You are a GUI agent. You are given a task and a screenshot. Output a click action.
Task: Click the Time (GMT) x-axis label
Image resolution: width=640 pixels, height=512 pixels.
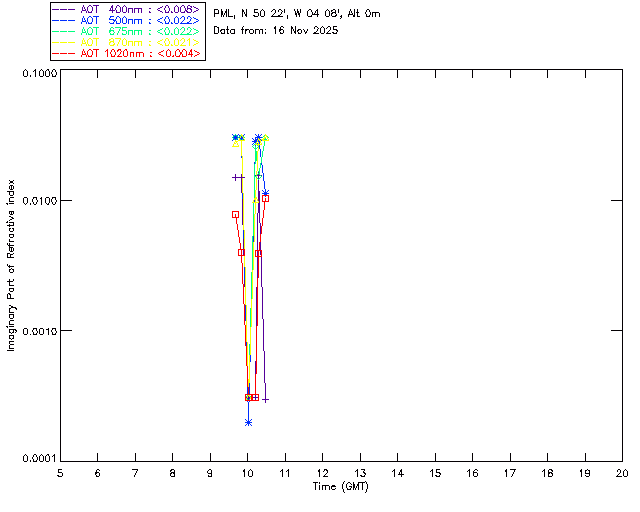click(341, 487)
